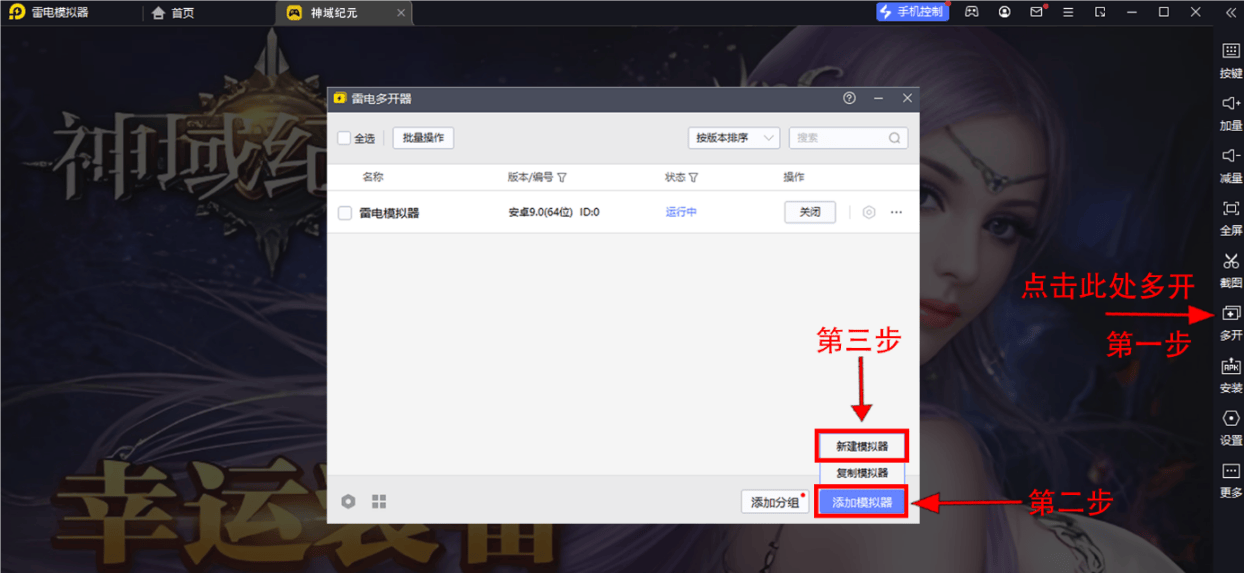Click the 关闭 button for 雷电模拟器
The image size is (1244, 573).
[x=809, y=212]
